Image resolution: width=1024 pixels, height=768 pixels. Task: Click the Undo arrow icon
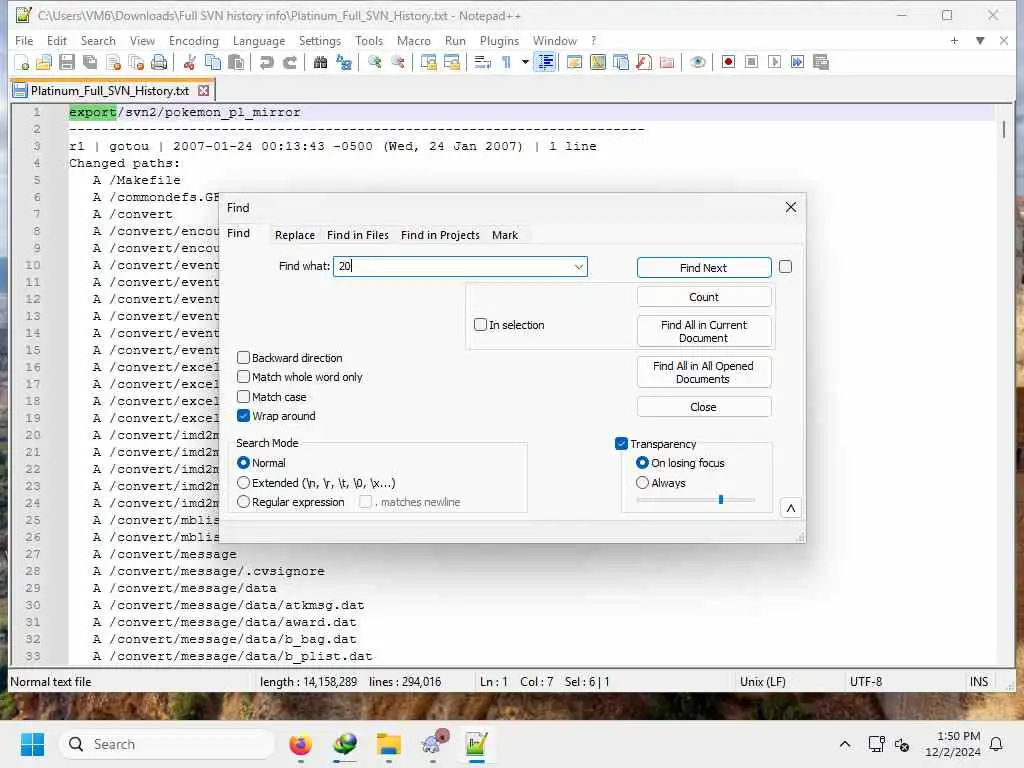point(266,63)
